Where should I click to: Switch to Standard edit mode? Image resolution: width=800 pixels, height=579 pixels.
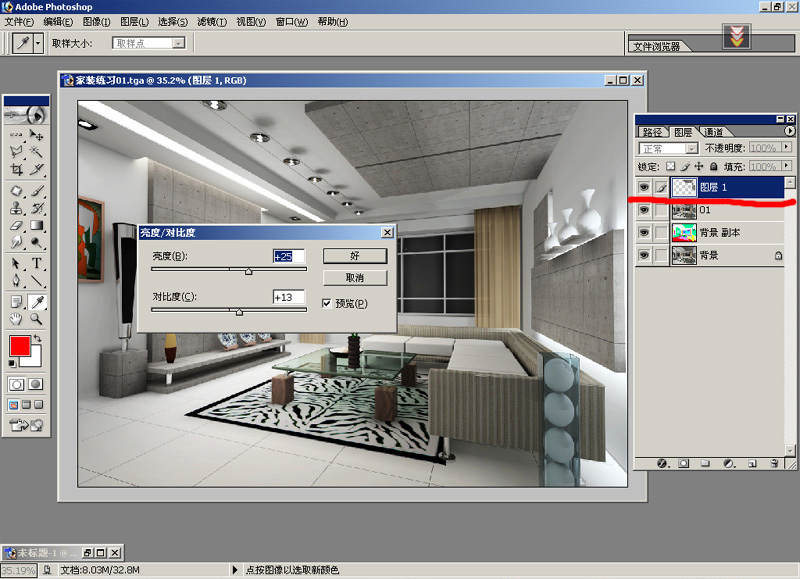tap(16, 384)
